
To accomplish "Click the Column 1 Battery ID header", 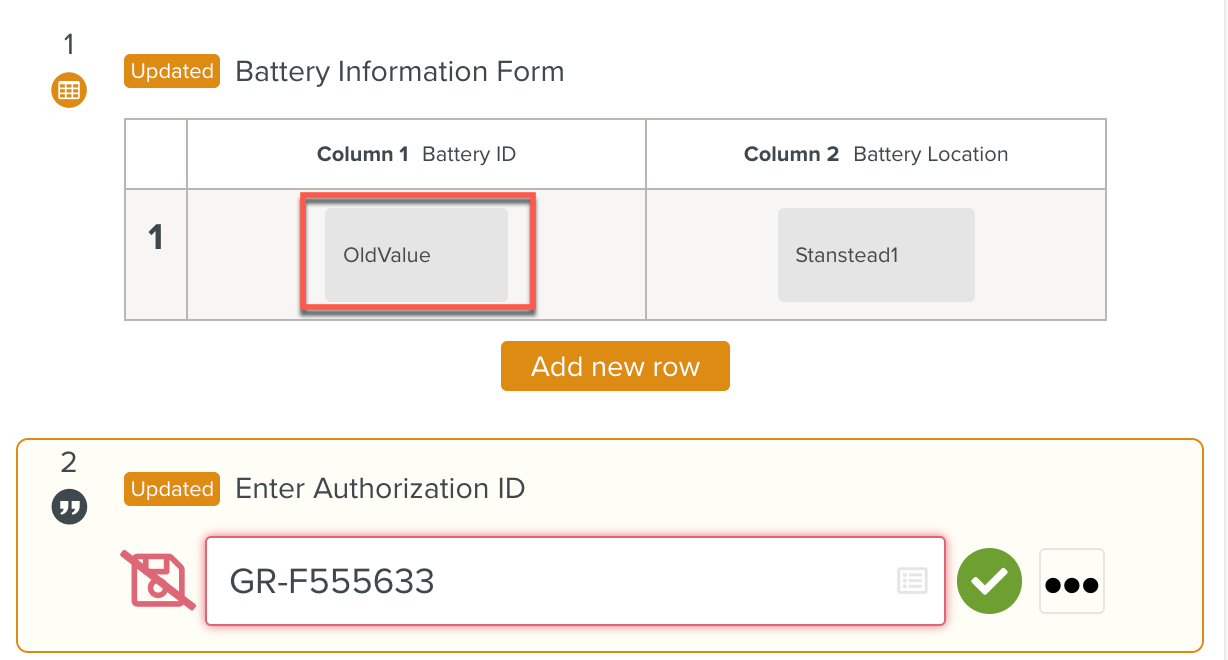I will point(416,154).
